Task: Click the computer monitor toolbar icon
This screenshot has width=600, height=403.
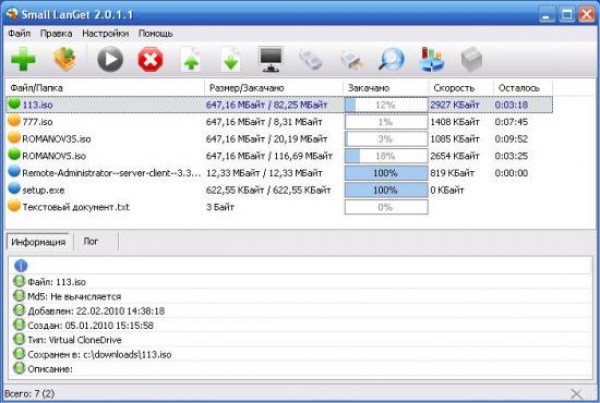Action: tap(271, 59)
